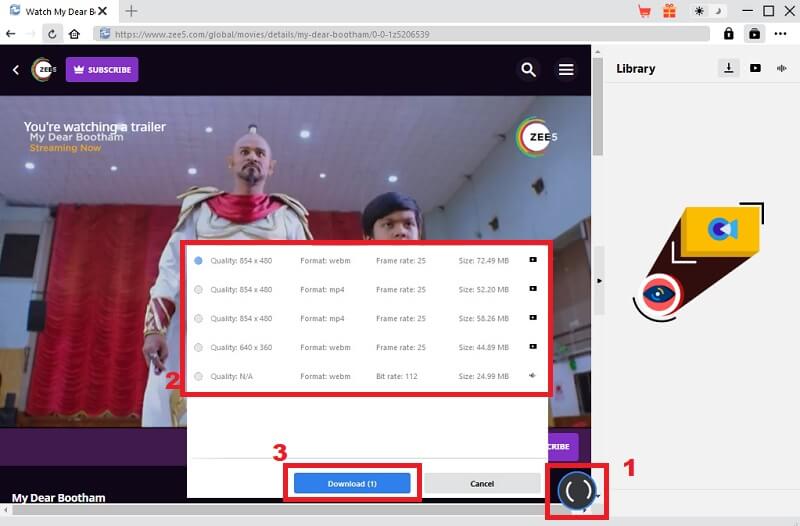Switch to Library downloading tab

point(729,68)
